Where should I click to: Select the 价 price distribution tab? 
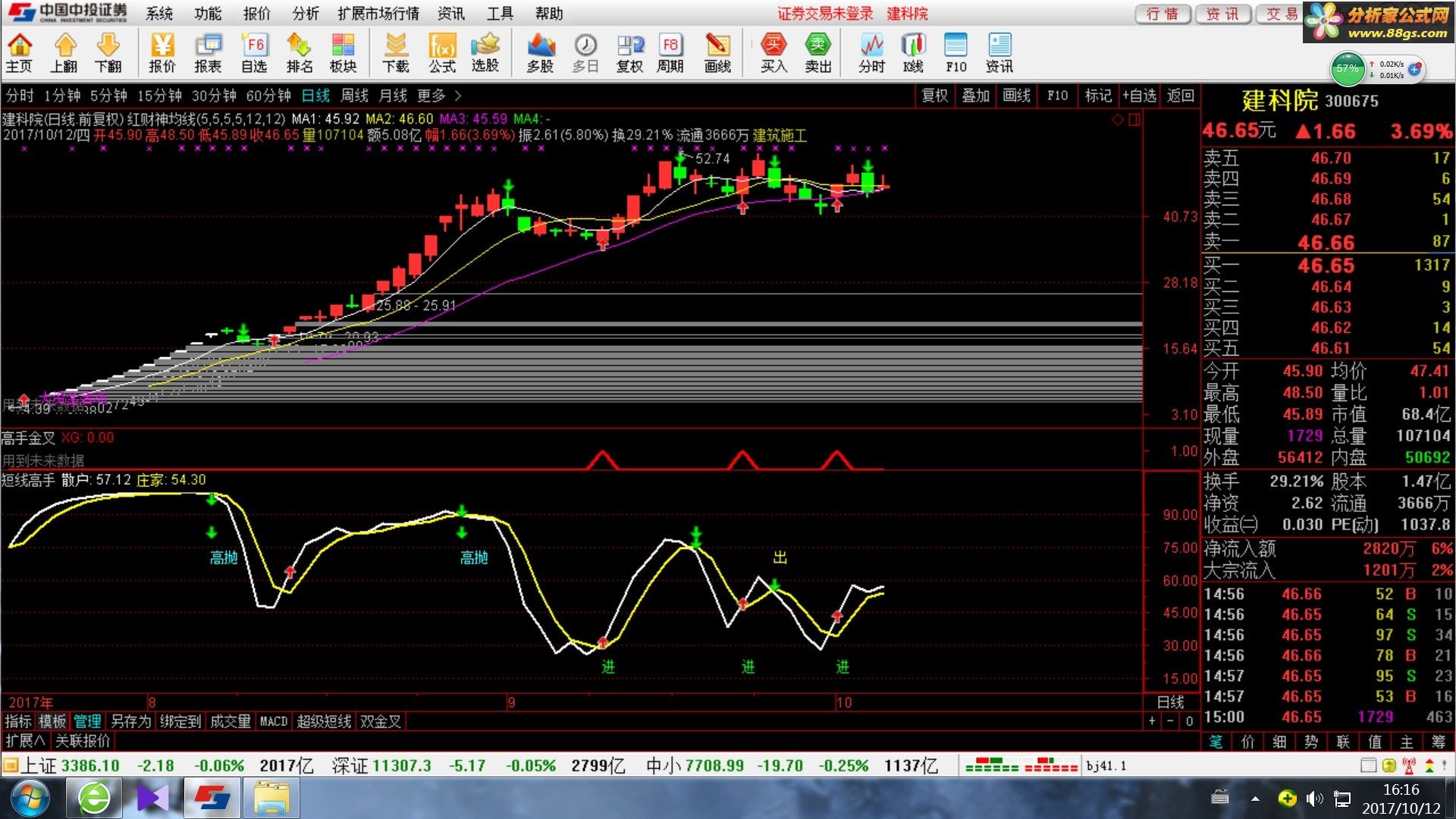[1247, 742]
